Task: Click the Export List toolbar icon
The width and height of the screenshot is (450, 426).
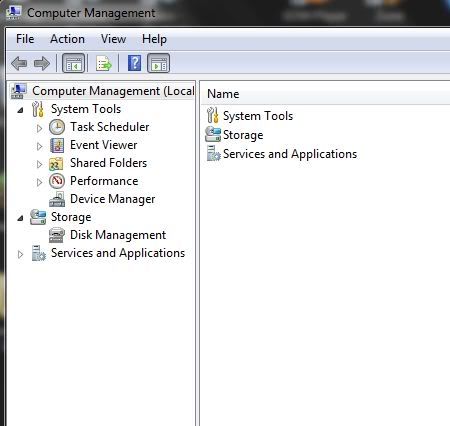Action: tap(104, 63)
